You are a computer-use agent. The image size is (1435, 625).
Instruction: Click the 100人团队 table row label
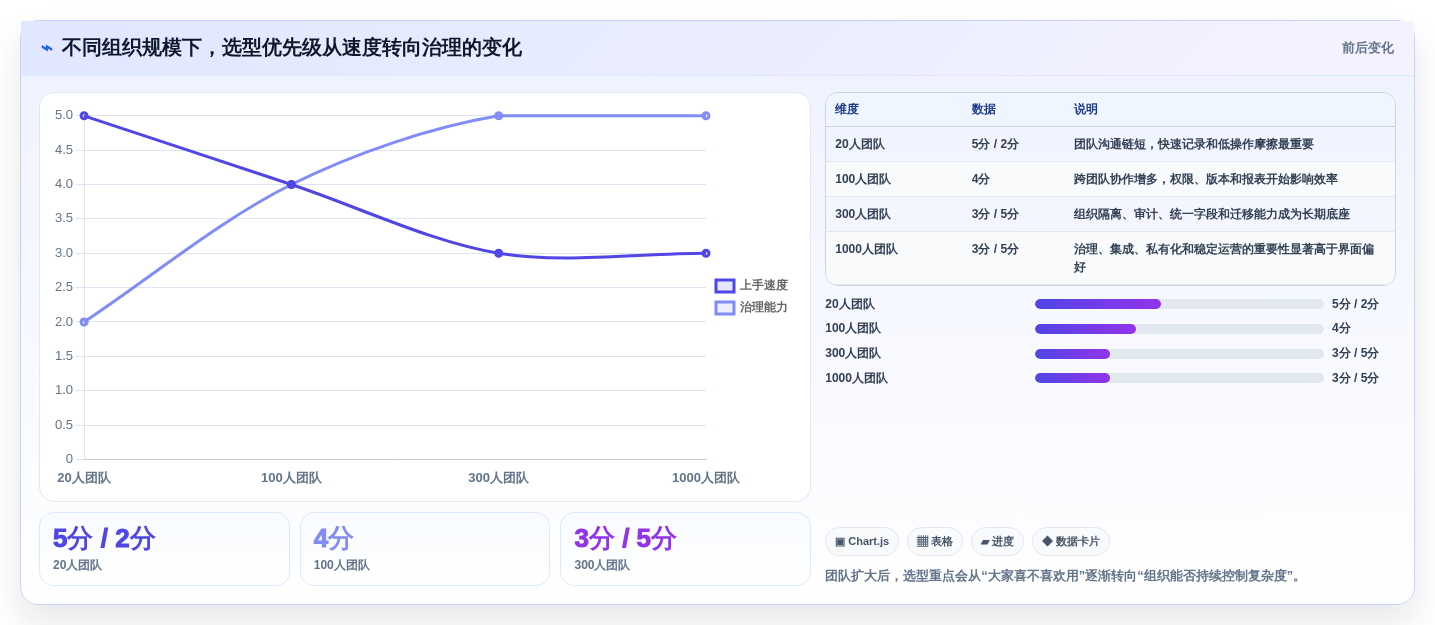click(x=863, y=180)
